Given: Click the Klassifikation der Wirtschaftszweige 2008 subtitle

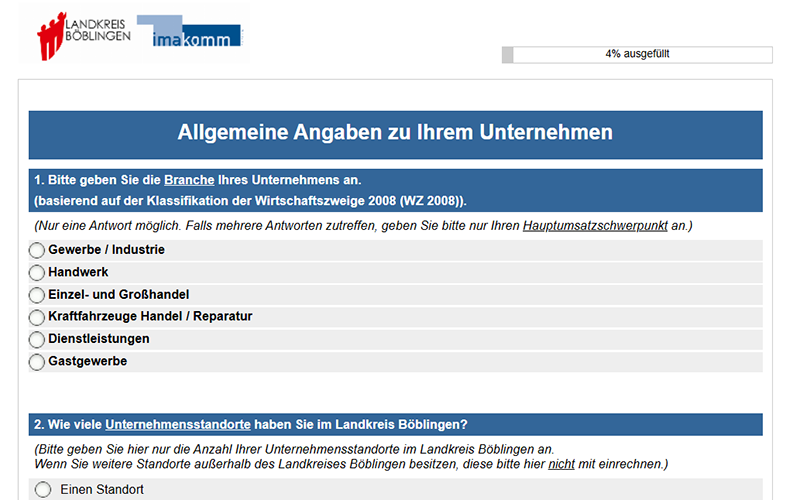Looking at the screenshot, I should (250, 201).
